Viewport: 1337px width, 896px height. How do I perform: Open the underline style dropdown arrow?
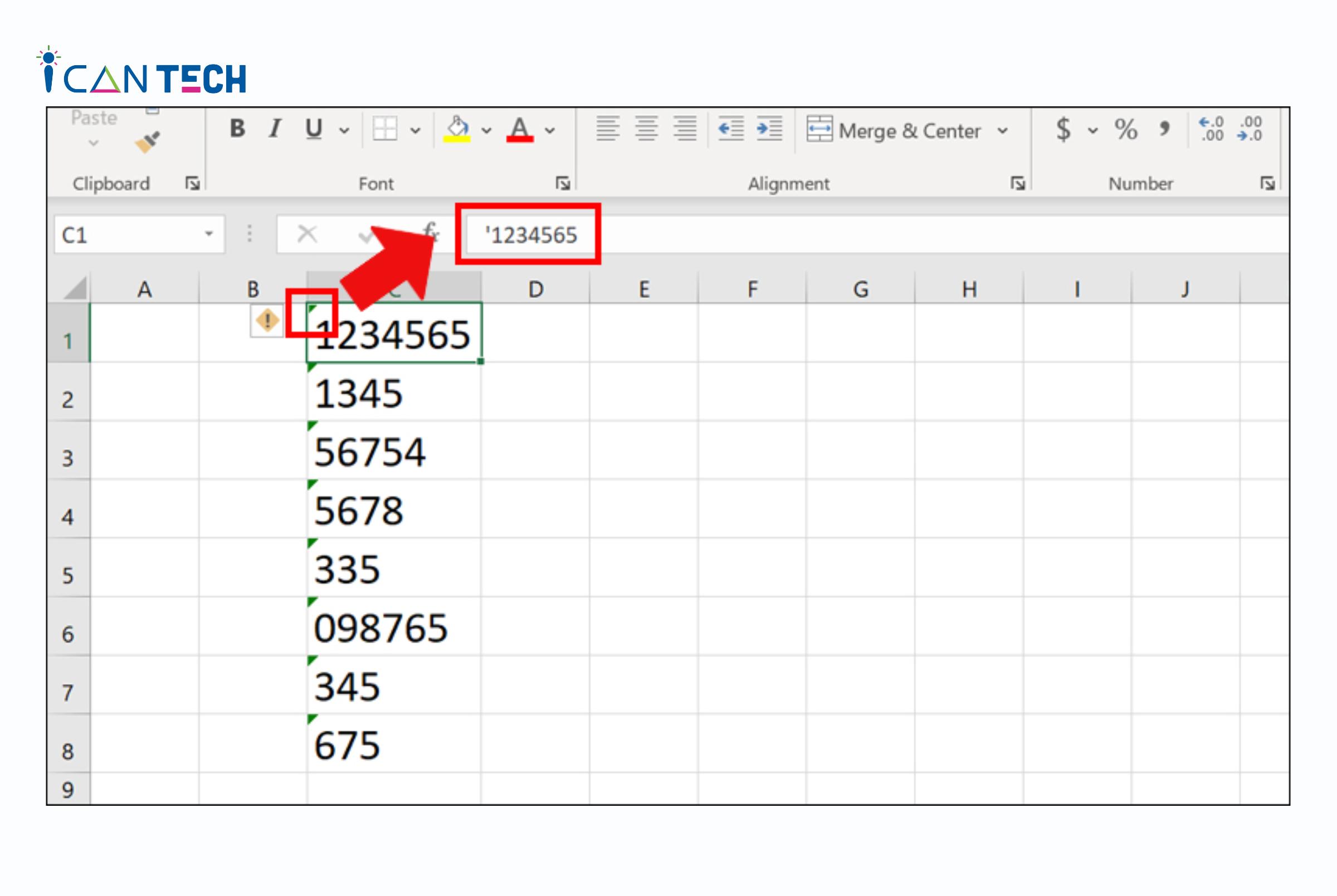tap(344, 131)
